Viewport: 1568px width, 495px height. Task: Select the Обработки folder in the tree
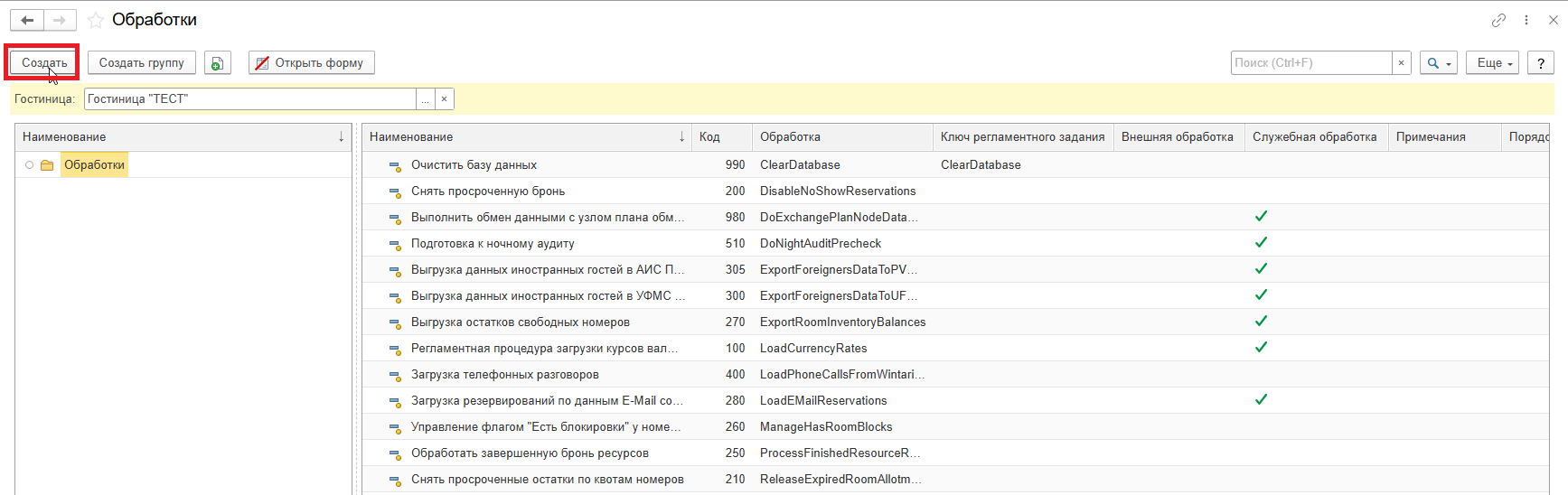click(94, 164)
